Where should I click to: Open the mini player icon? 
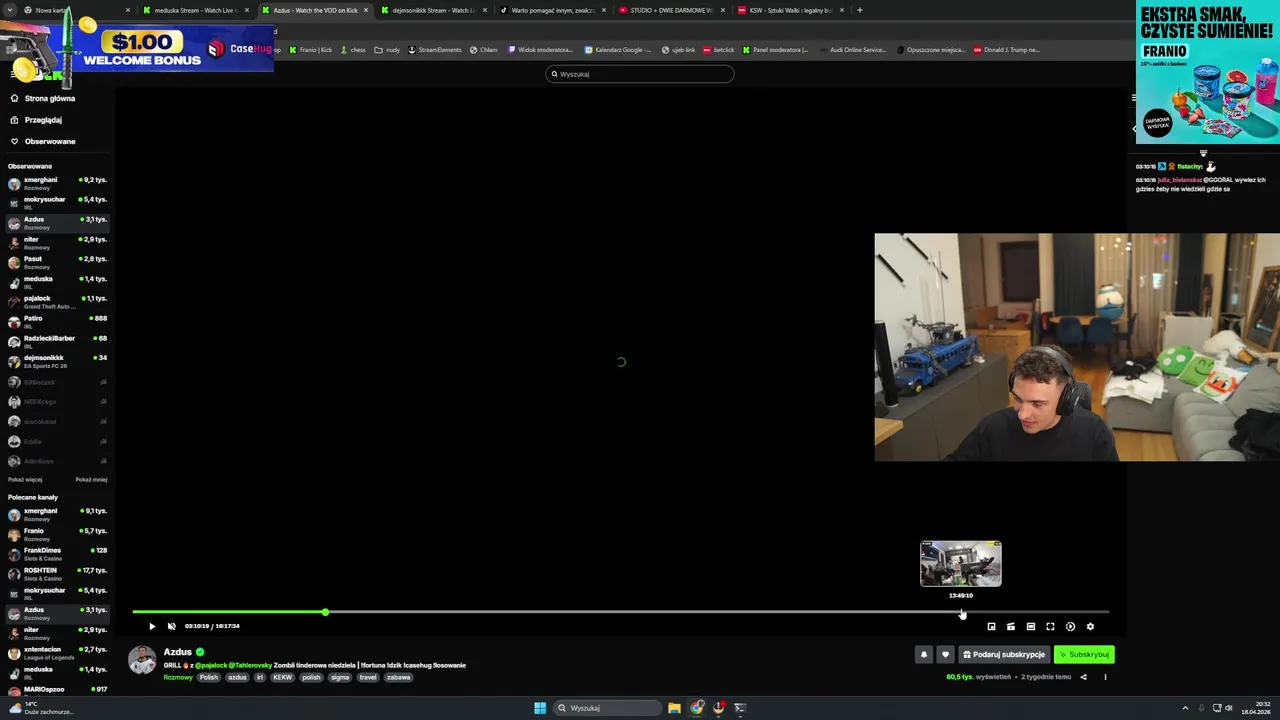(991, 627)
